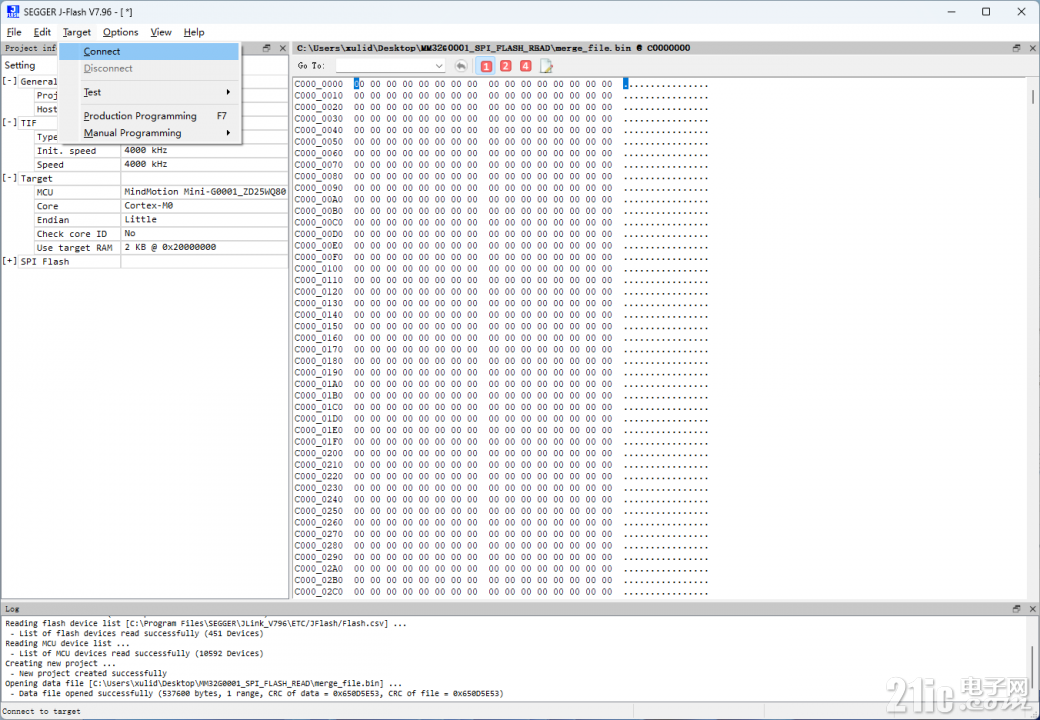The height and width of the screenshot is (720, 1040).
Task: Open the File menu
Action: [14, 32]
